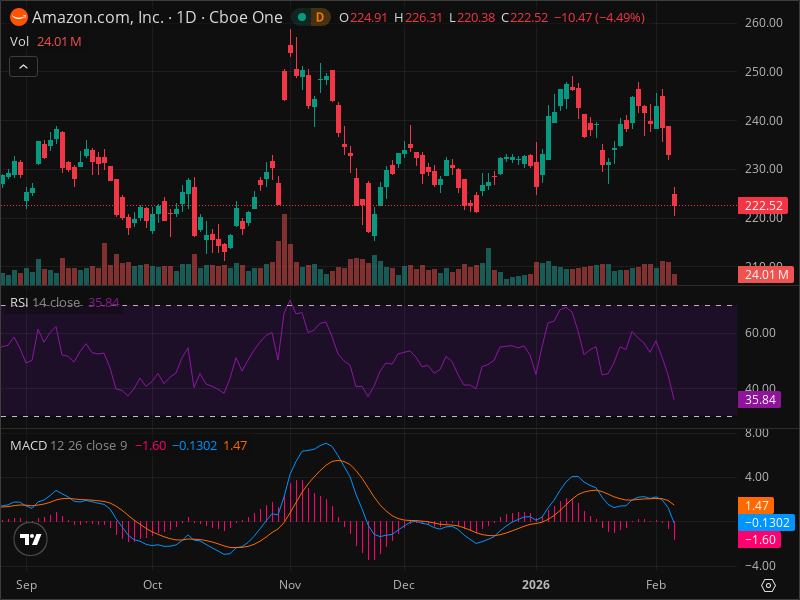Click the H 226.31 high value
800x600 pixels.
(x=418, y=18)
